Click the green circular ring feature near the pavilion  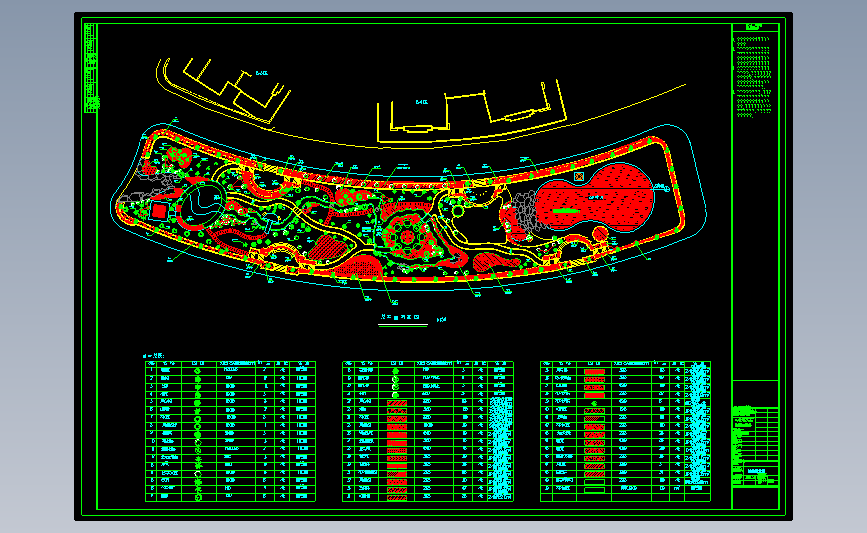click(202, 203)
